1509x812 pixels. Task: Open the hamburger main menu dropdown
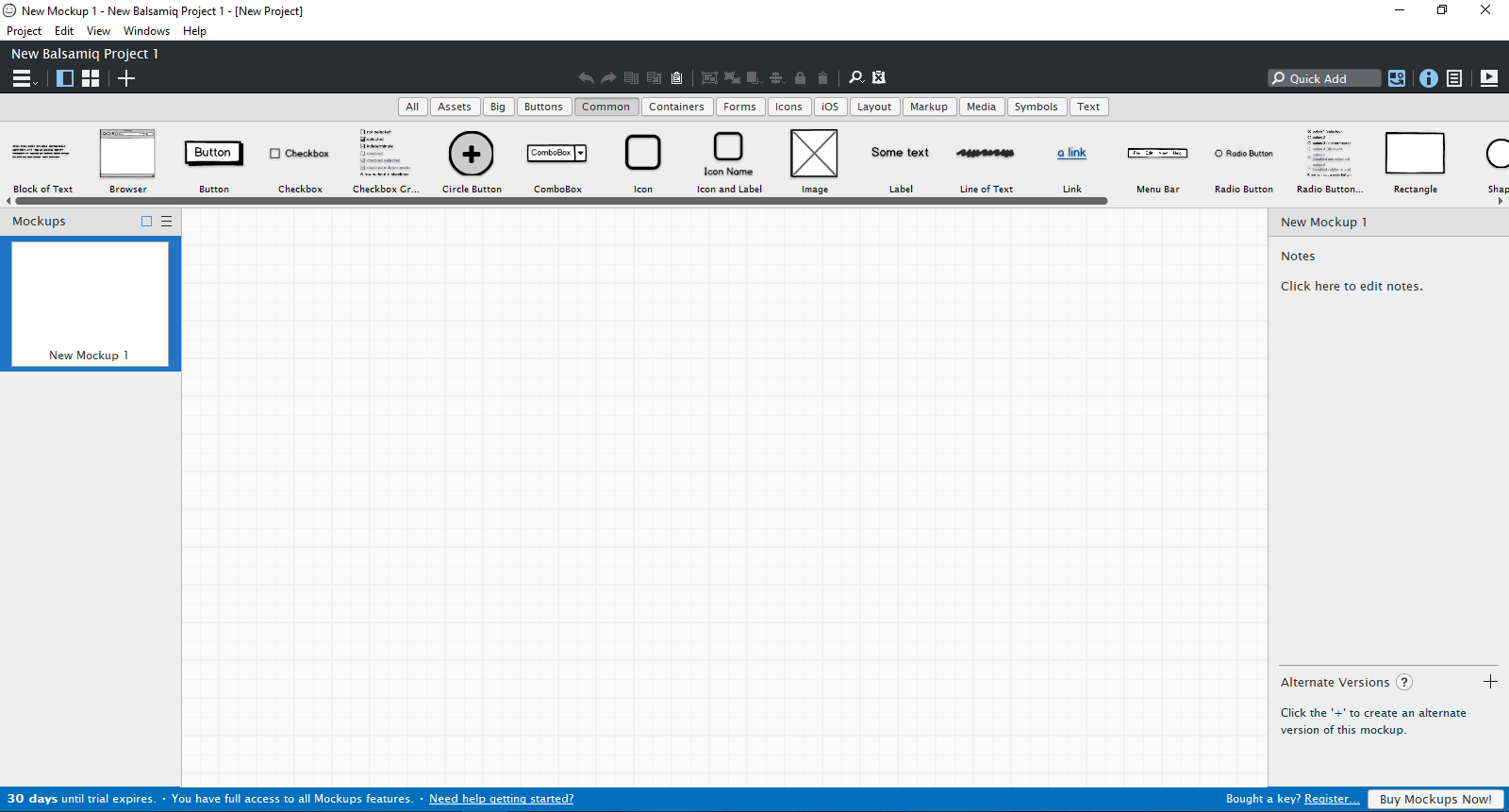click(x=24, y=78)
